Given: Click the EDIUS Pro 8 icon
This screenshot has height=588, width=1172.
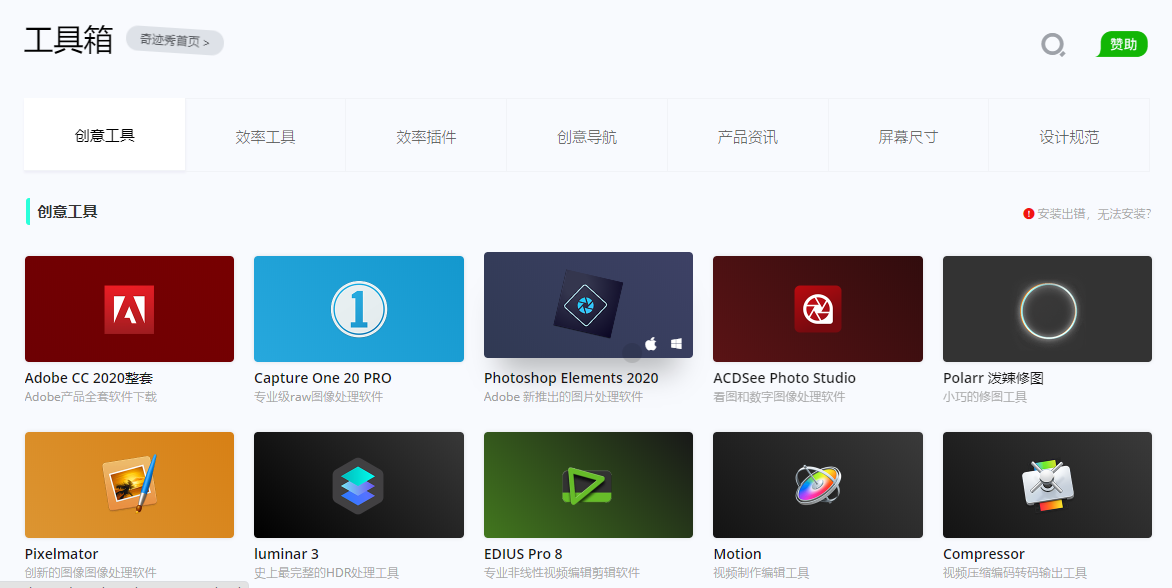Looking at the screenshot, I should (588, 485).
